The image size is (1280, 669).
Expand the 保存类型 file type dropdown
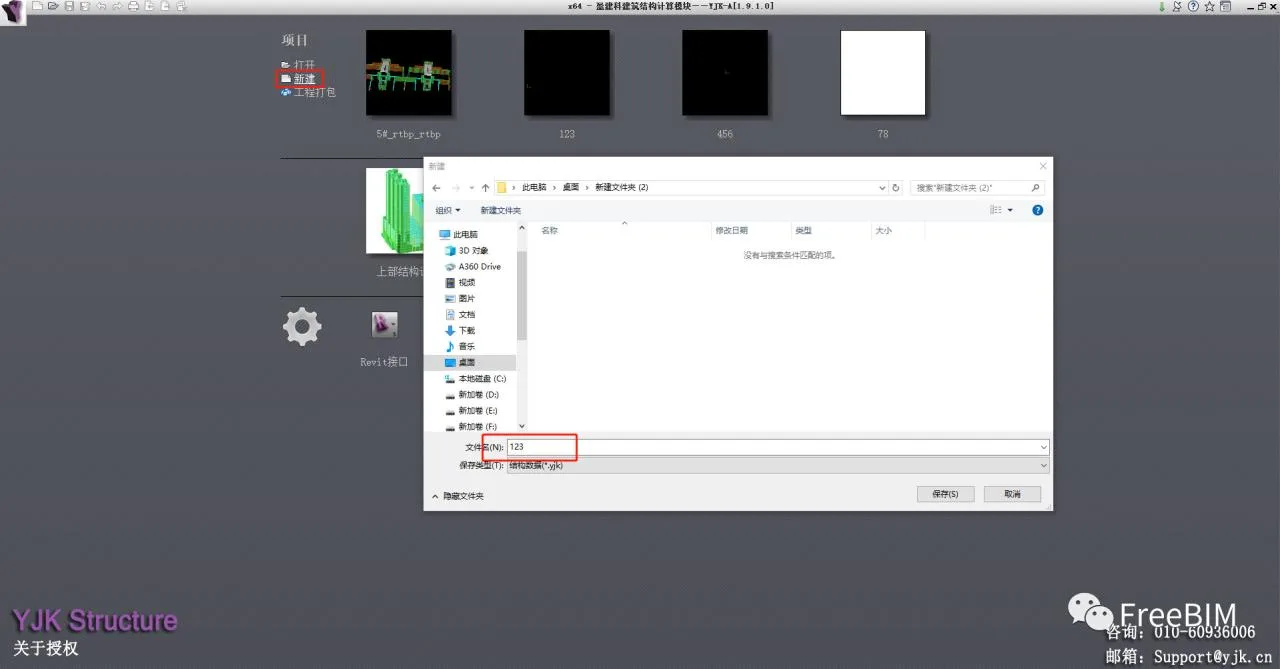click(x=778, y=465)
